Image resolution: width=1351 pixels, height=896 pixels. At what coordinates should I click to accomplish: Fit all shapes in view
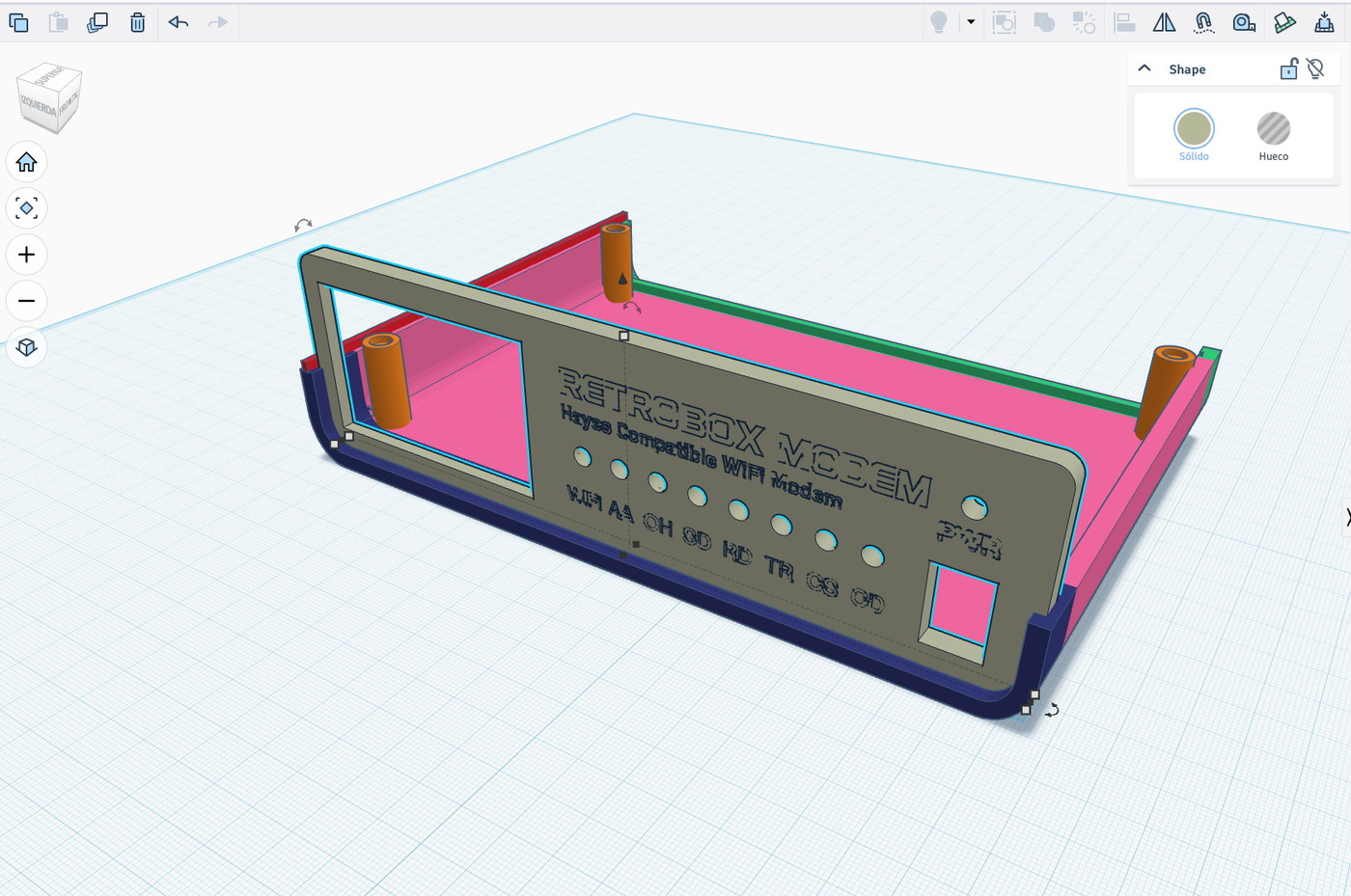pos(26,208)
